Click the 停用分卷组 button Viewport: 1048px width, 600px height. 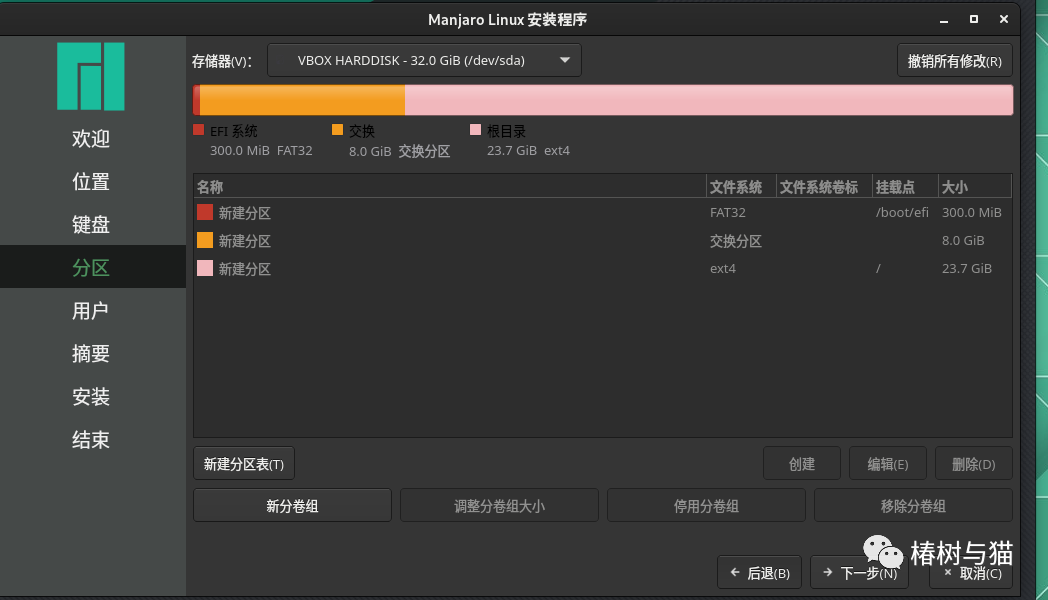tap(706, 506)
